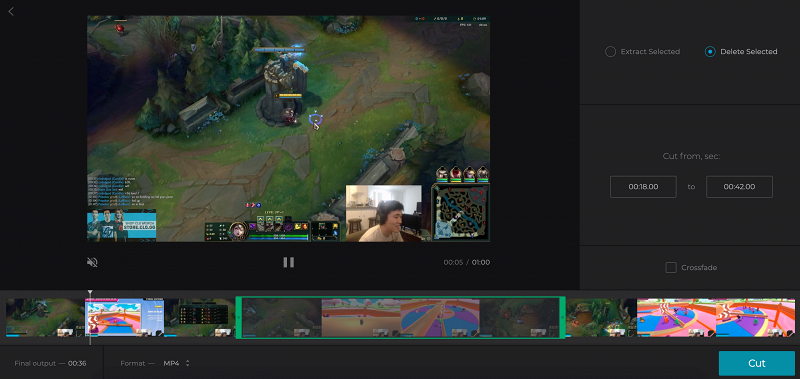Go back with the top-left arrow

click(11, 11)
